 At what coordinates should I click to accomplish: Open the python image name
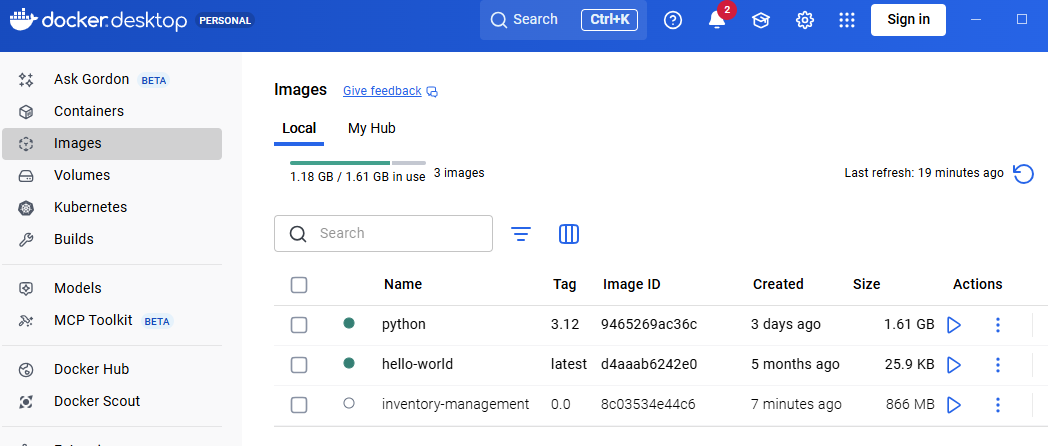404,325
